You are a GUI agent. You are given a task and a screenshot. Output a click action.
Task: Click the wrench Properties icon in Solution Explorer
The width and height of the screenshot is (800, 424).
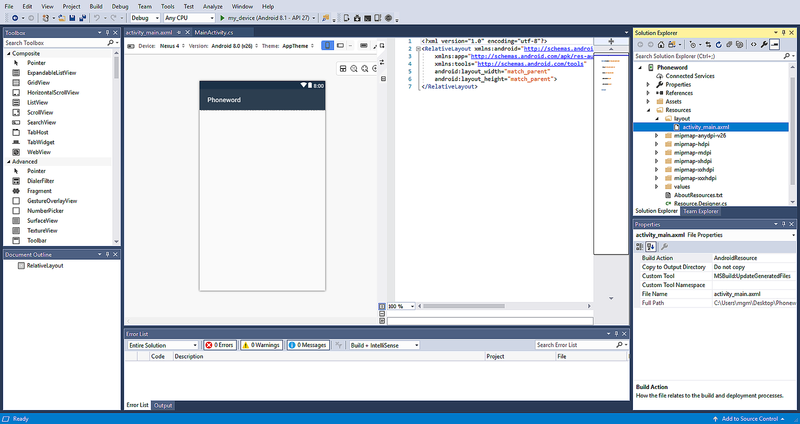click(x=765, y=44)
